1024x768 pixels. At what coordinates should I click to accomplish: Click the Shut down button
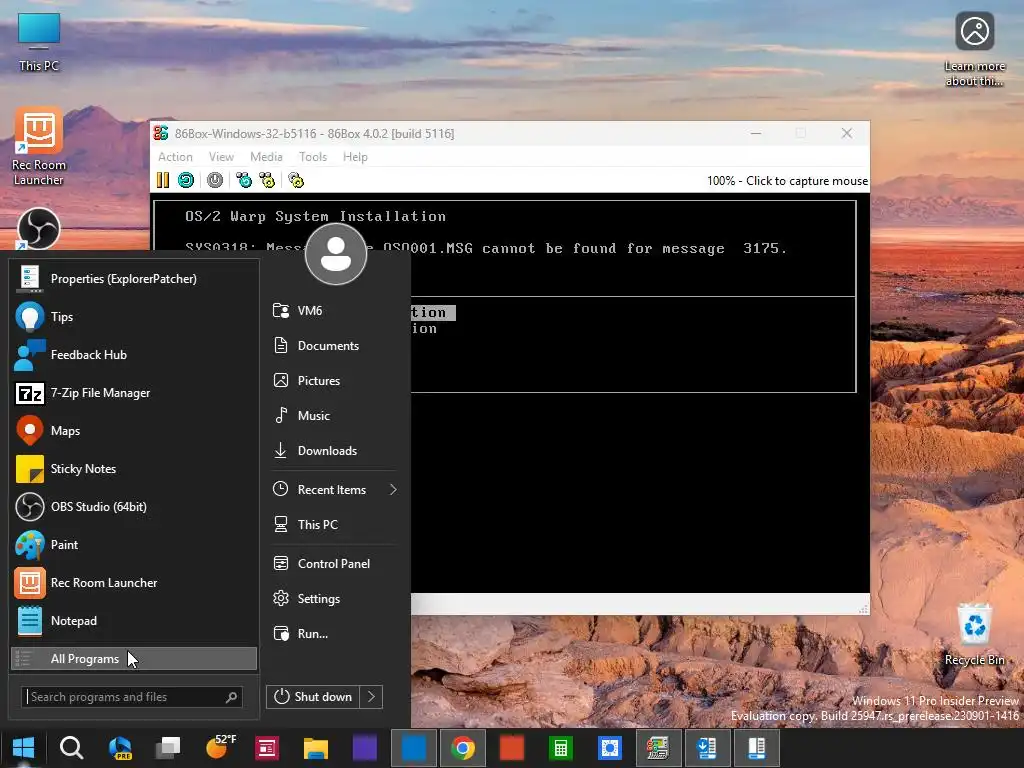point(313,697)
